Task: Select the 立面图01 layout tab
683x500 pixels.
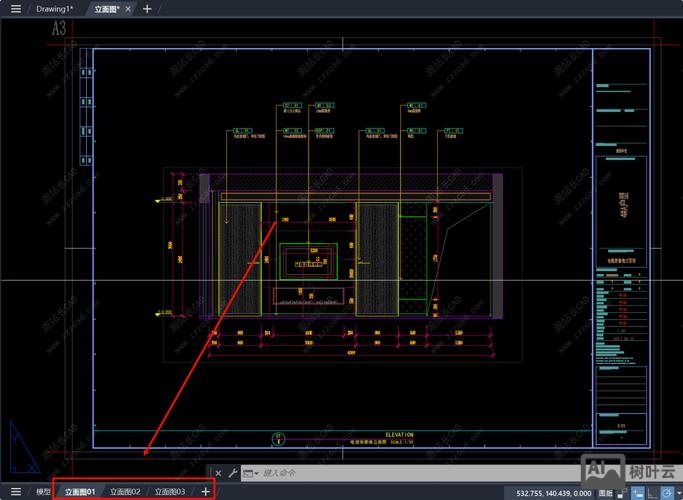Action: click(80, 491)
